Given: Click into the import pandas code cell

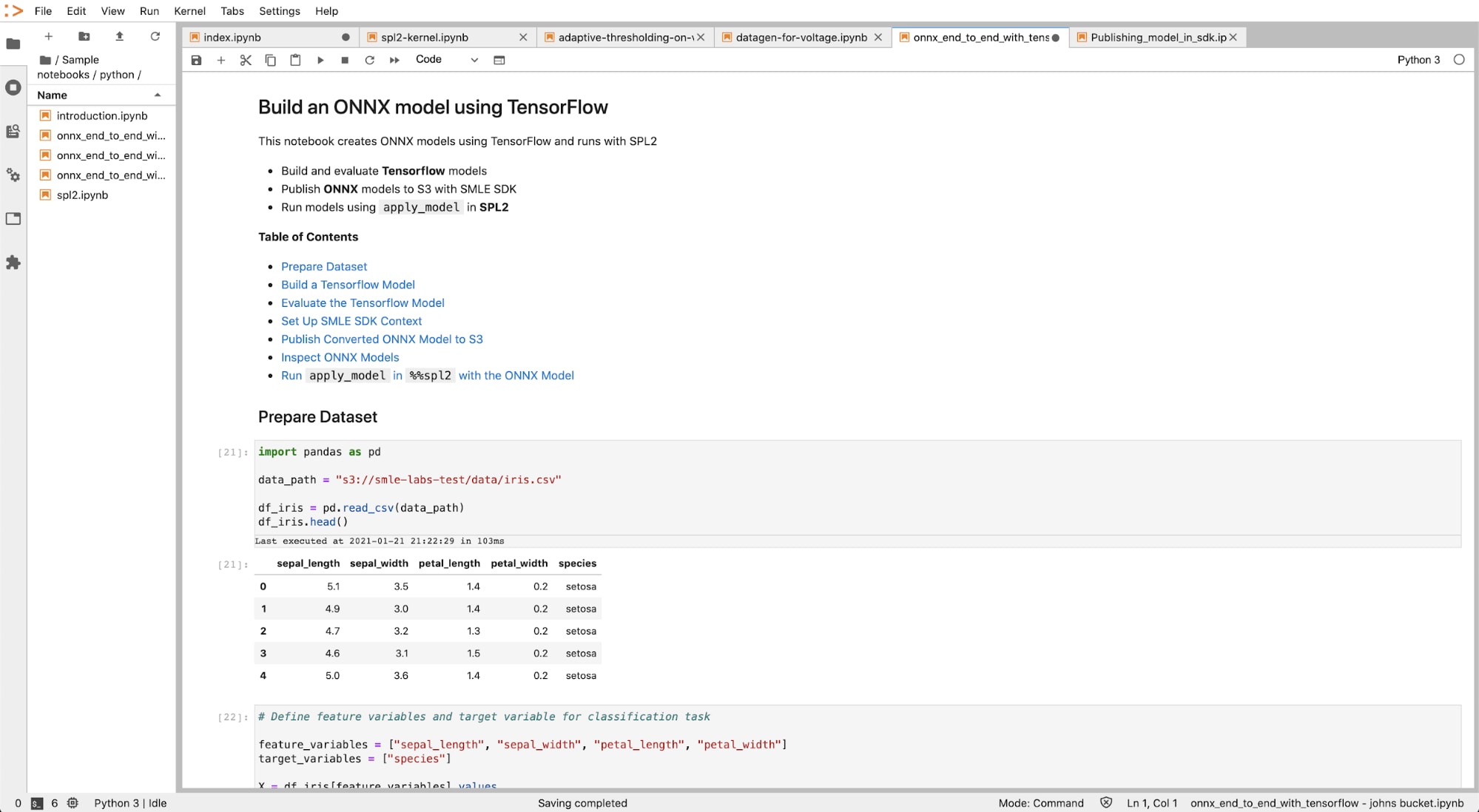Looking at the screenshot, I should click(x=858, y=487).
